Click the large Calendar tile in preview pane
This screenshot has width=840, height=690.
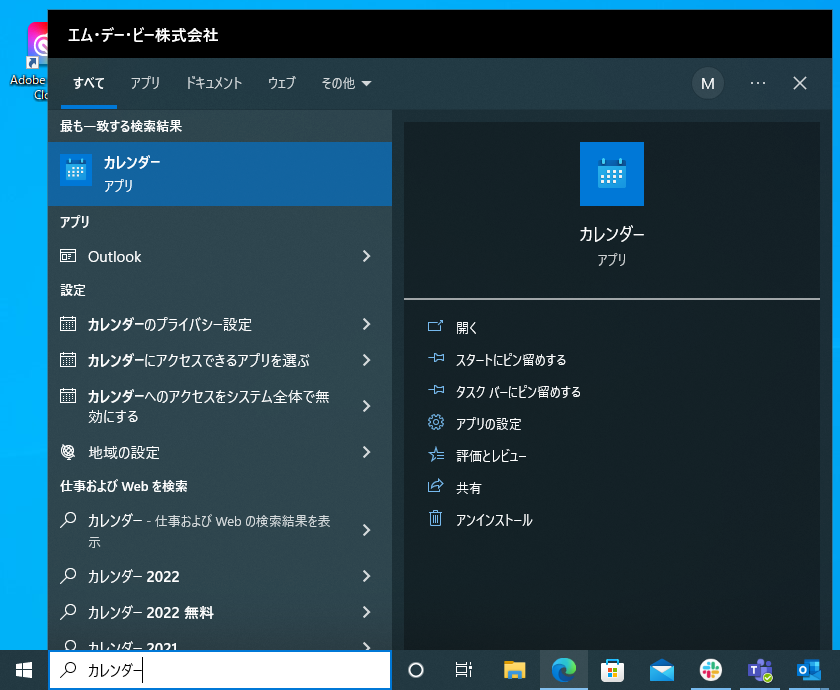click(612, 174)
